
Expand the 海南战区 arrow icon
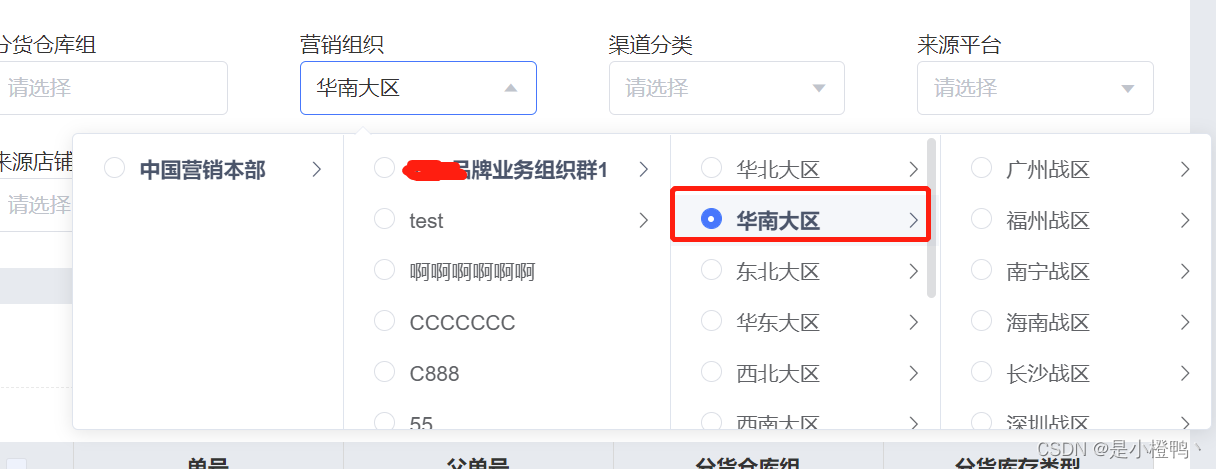tap(1185, 322)
